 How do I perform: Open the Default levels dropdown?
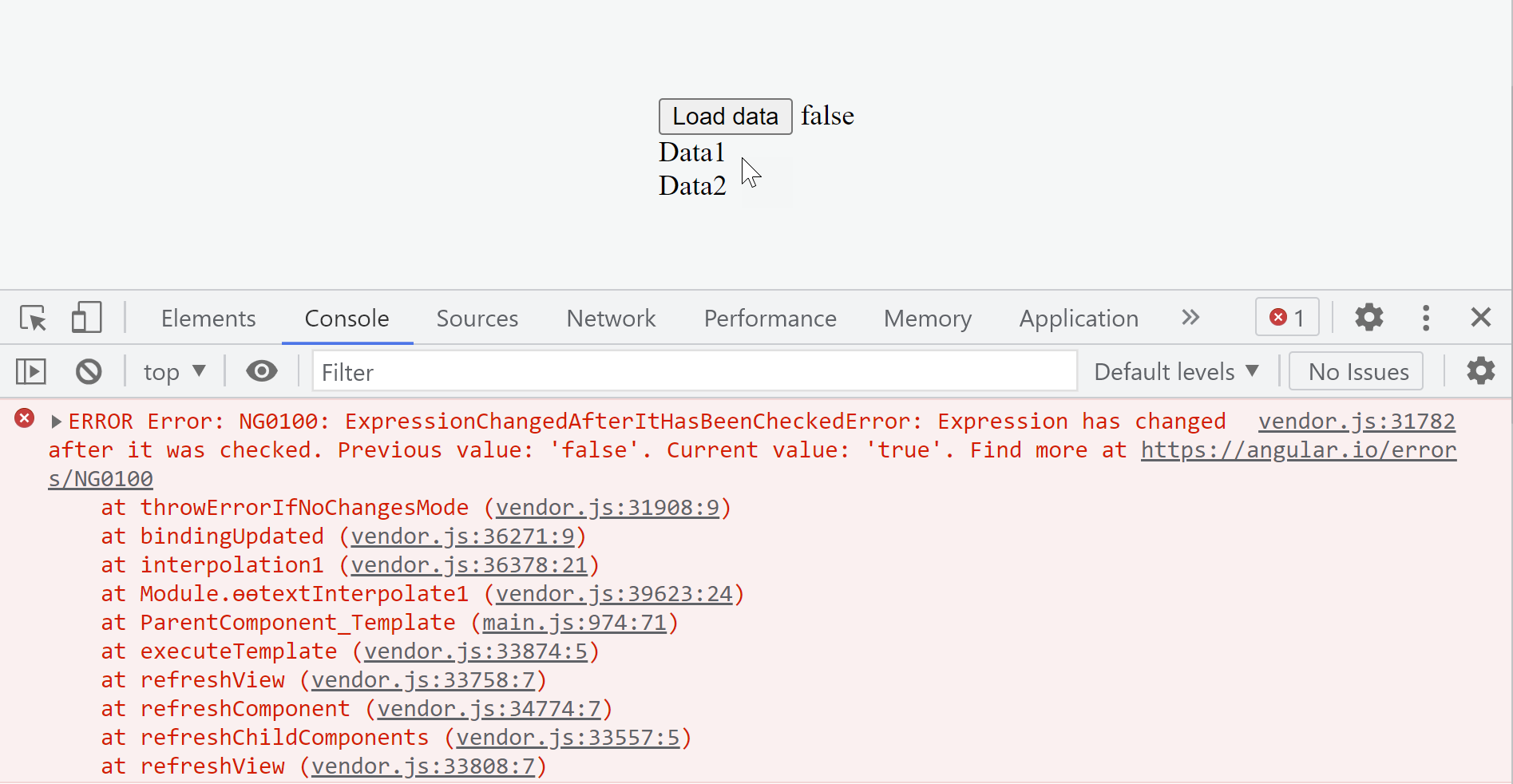(1176, 372)
